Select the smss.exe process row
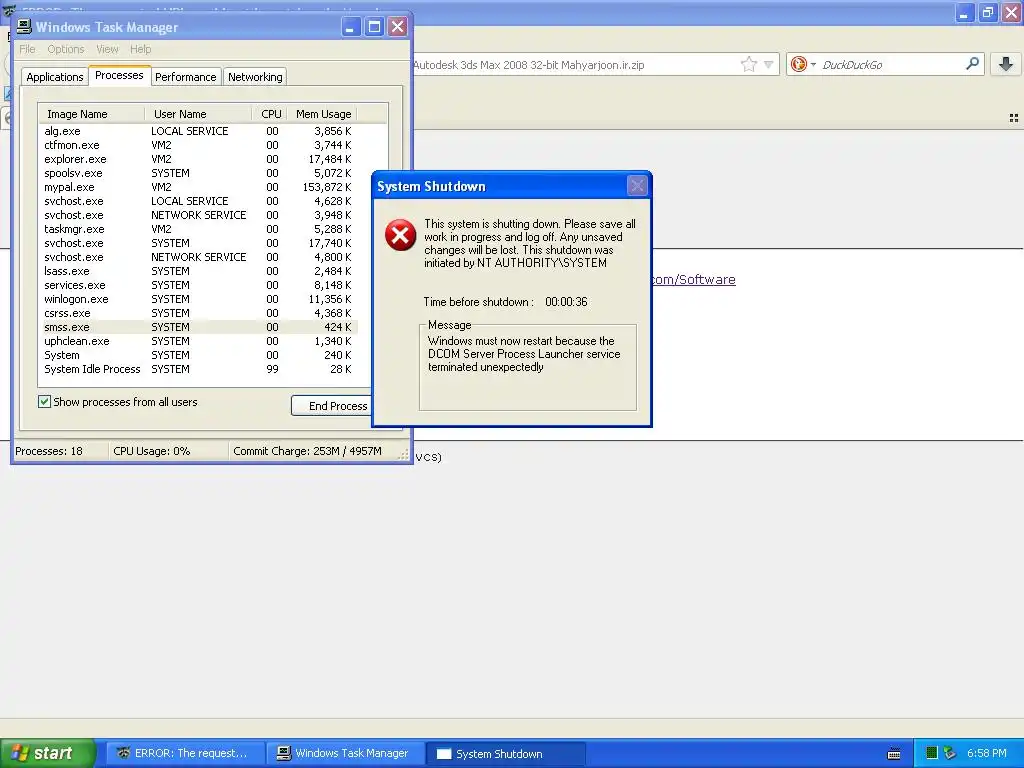Image resolution: width=1024 pixels, height=768 pixels. [199, 327]
